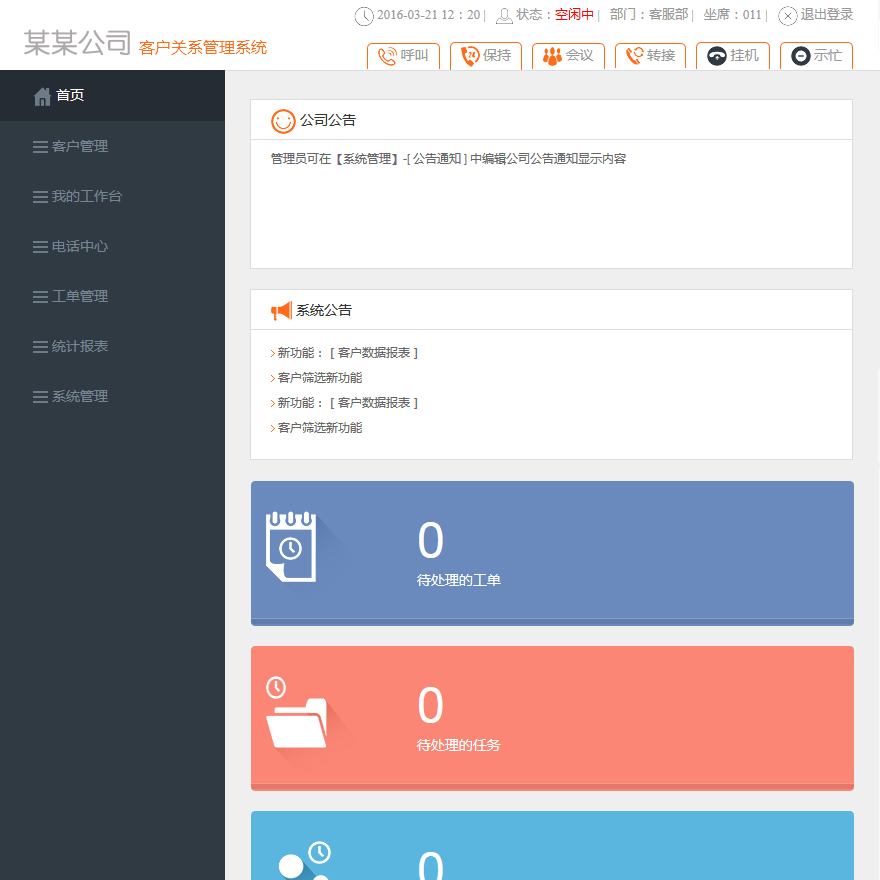Viewport: 880px width, 880px height.
Task: Click the 0 count on 待处理的任务 card
Action: (x=430, y=705)
